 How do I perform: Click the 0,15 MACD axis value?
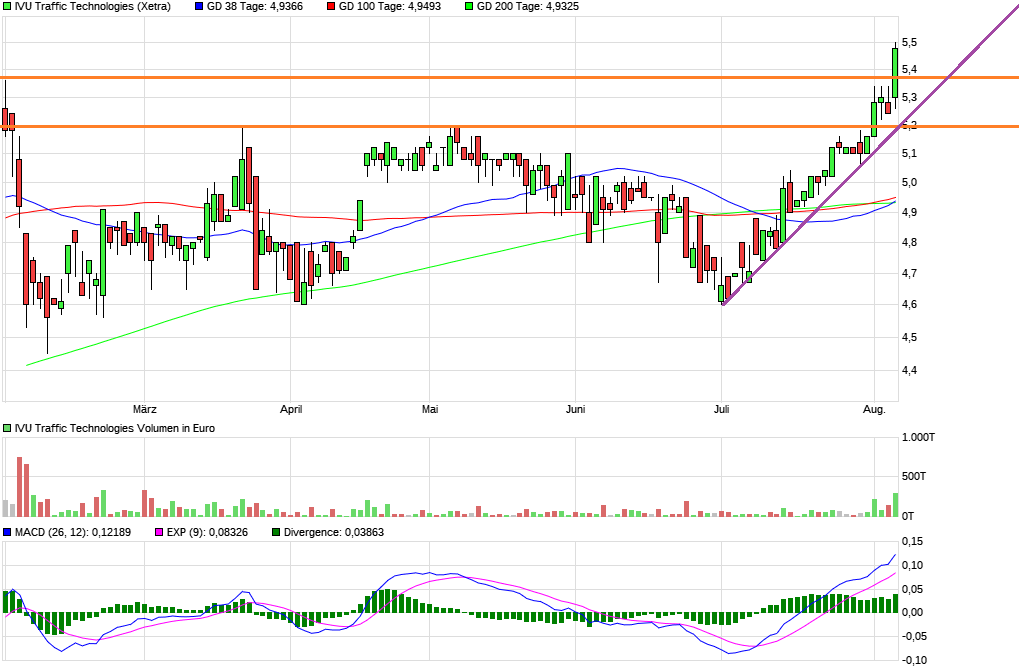coord(912,541)
